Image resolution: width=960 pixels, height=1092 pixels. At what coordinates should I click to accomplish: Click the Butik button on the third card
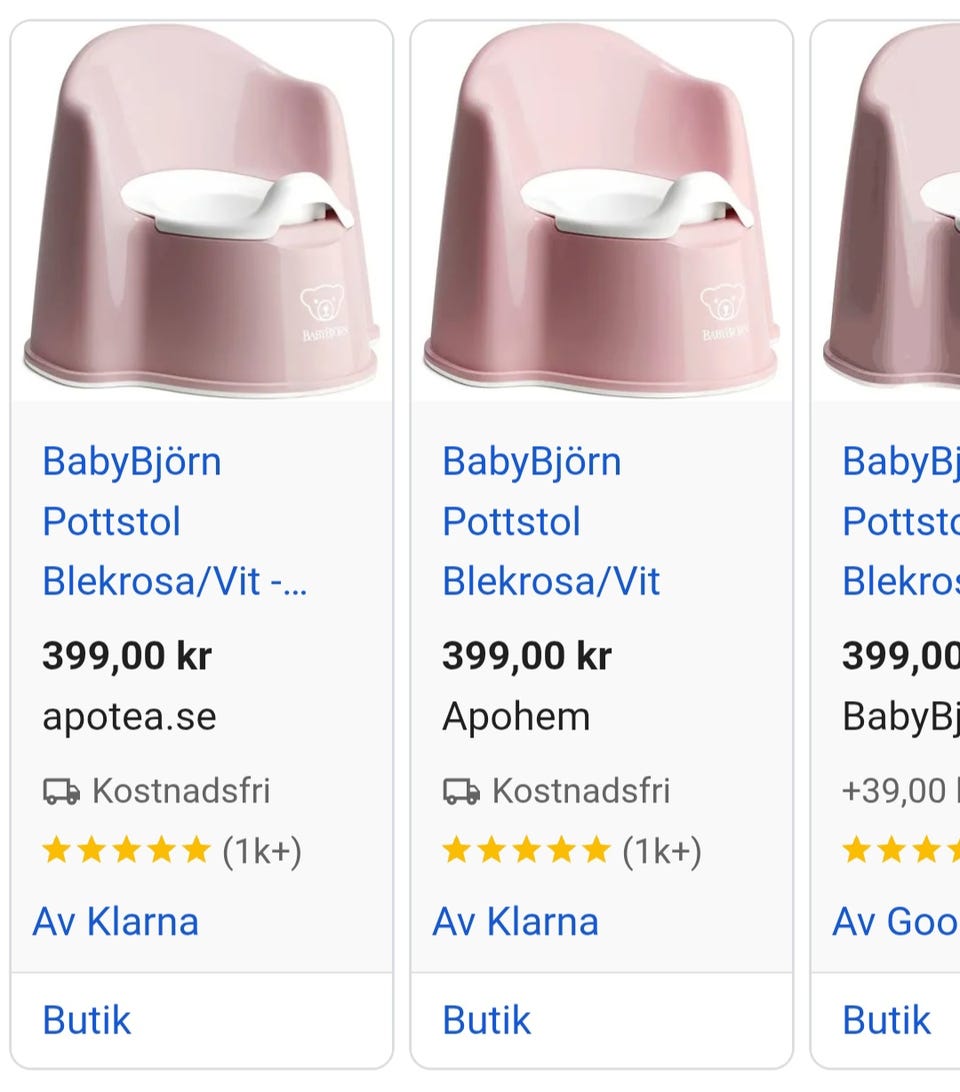887,1020
